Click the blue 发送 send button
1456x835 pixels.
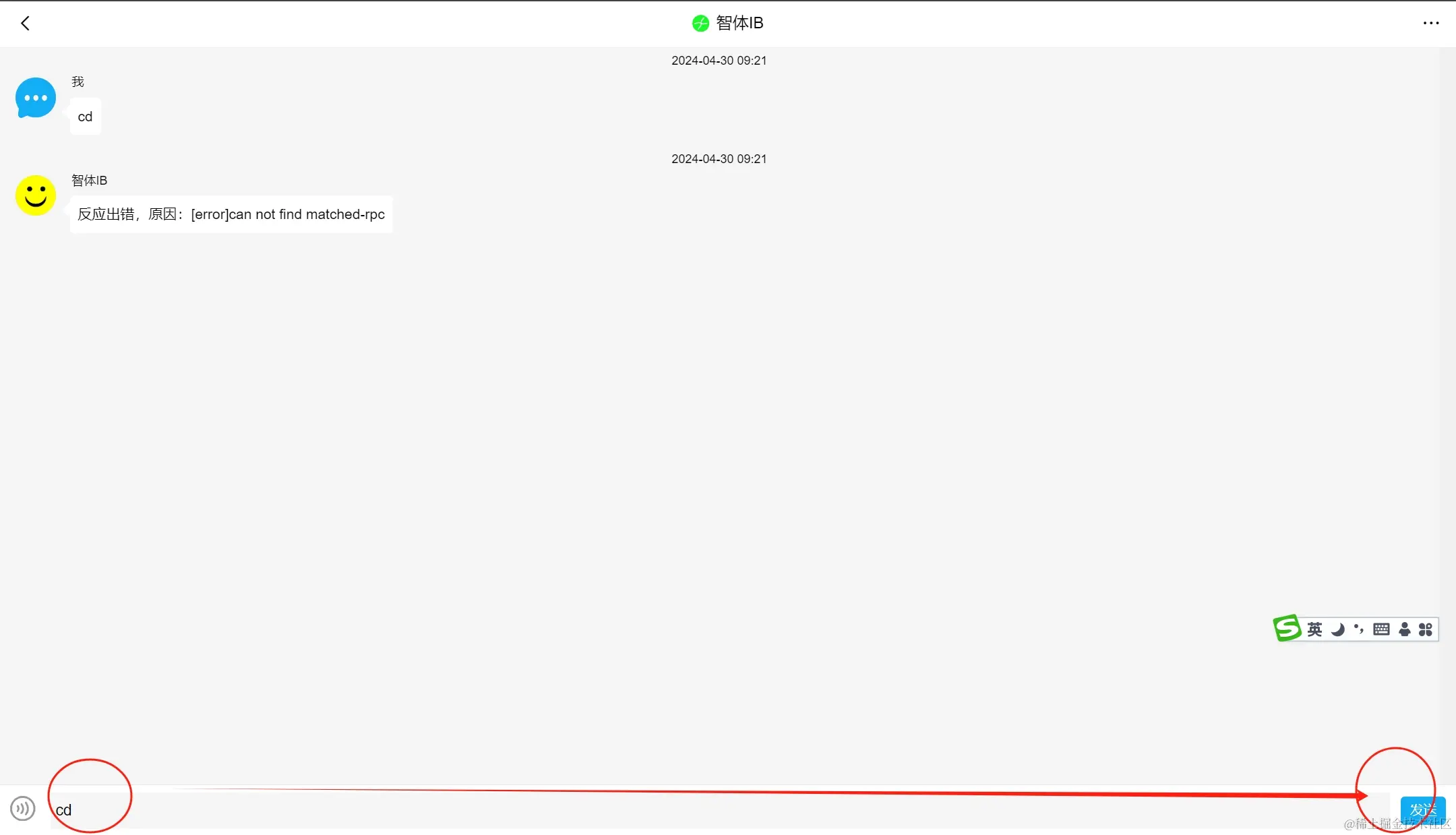[x=1422, y=809]
